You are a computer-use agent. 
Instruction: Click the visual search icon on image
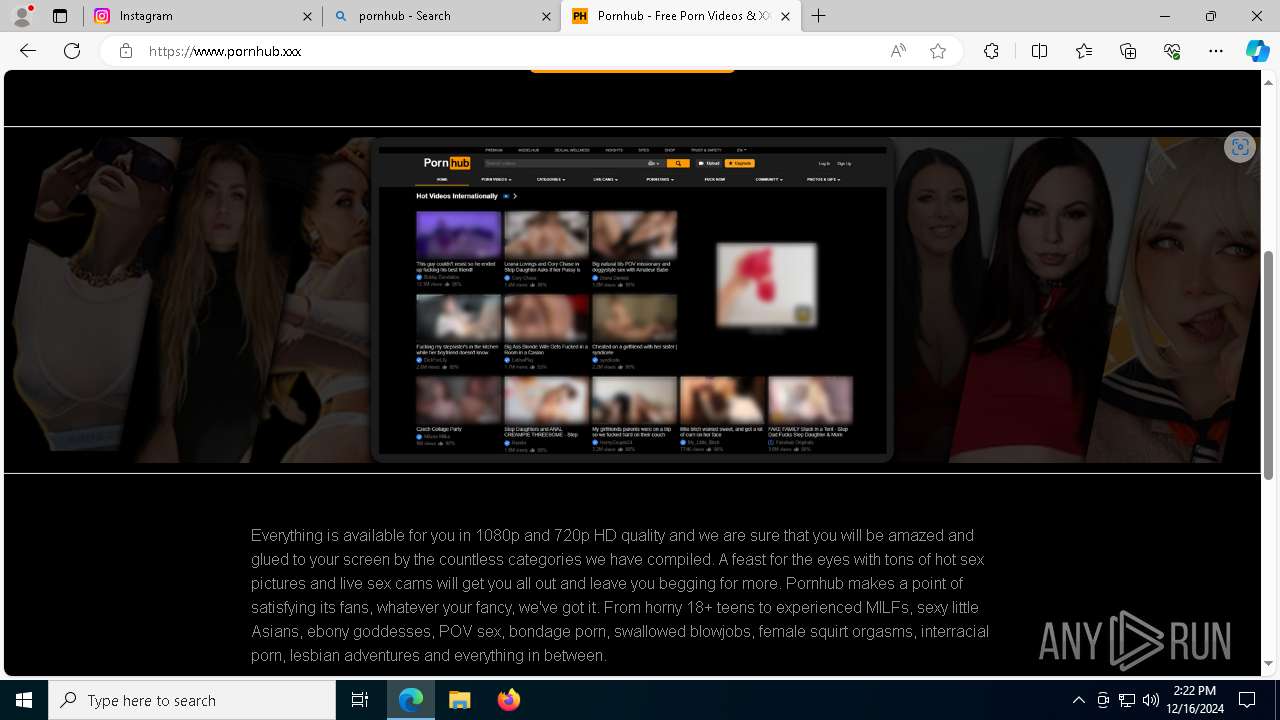click(1240, 147)
